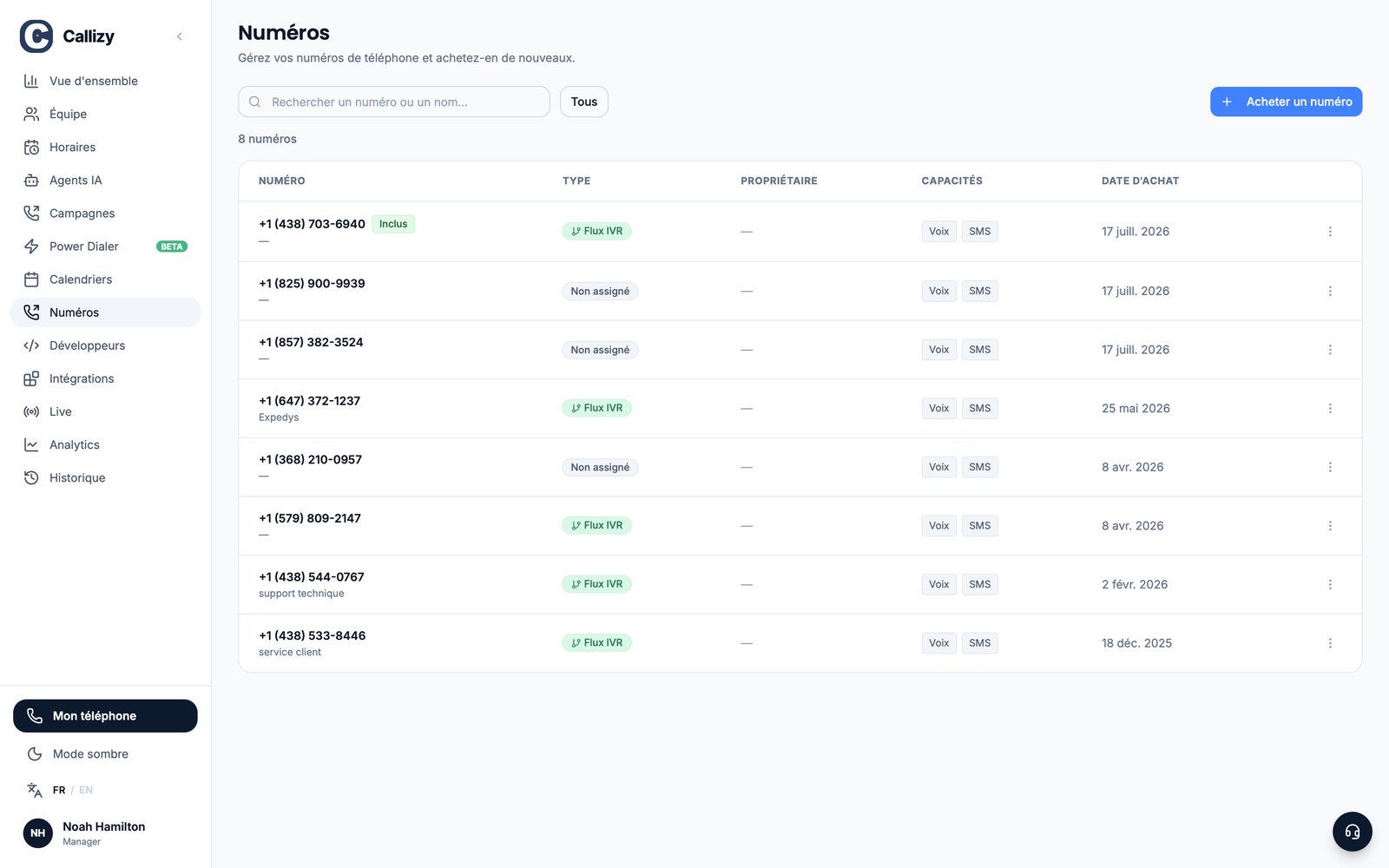The width and height of the screenshot is (1389, 868).
Task: Open the row menu for +1 (368) 210-0957
Action: coord(1330,467)
